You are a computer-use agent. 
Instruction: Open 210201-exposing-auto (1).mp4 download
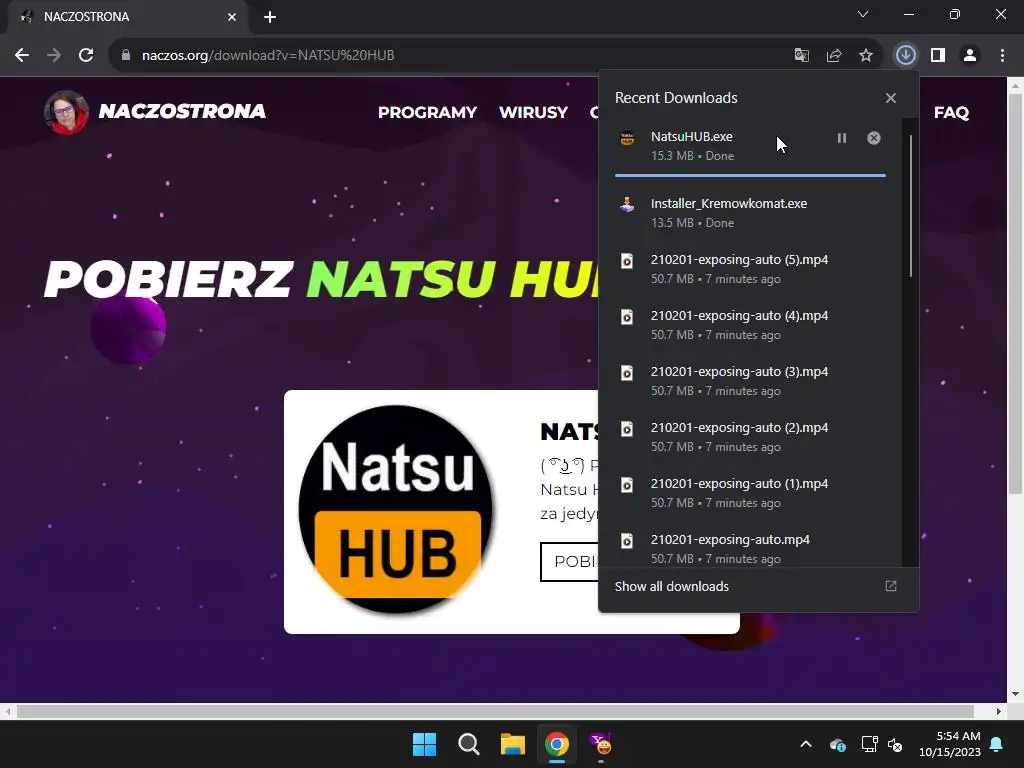tap(750, 493)
